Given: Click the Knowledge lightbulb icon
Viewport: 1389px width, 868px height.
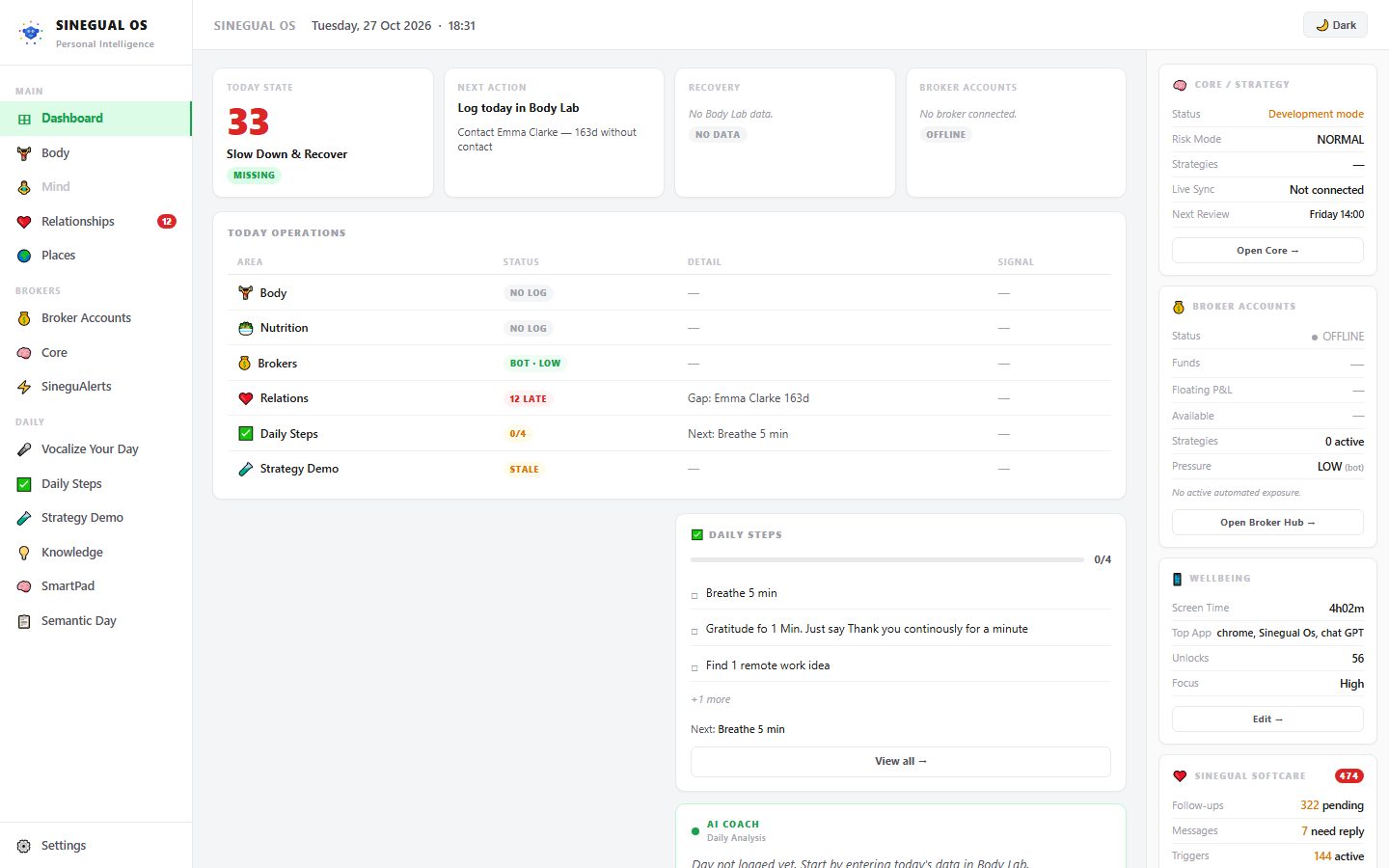Looking at the screenshot, I should point(24,553).
